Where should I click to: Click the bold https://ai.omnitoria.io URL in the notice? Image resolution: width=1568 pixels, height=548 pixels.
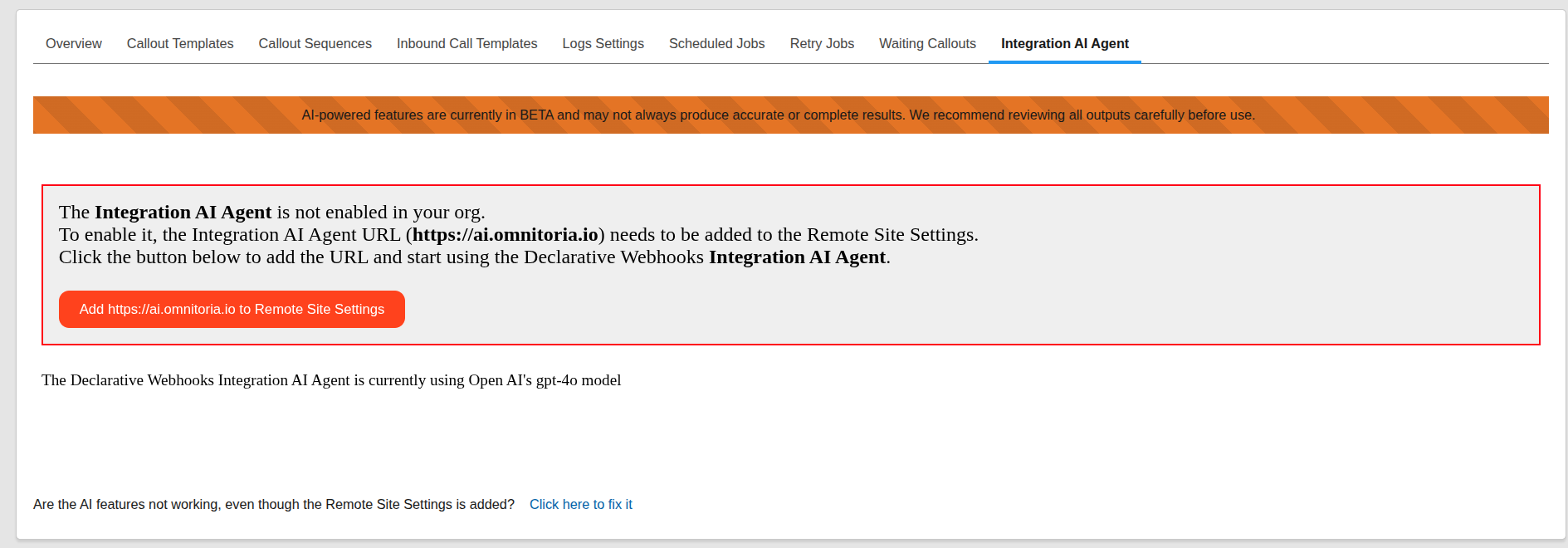pos(505,235)
